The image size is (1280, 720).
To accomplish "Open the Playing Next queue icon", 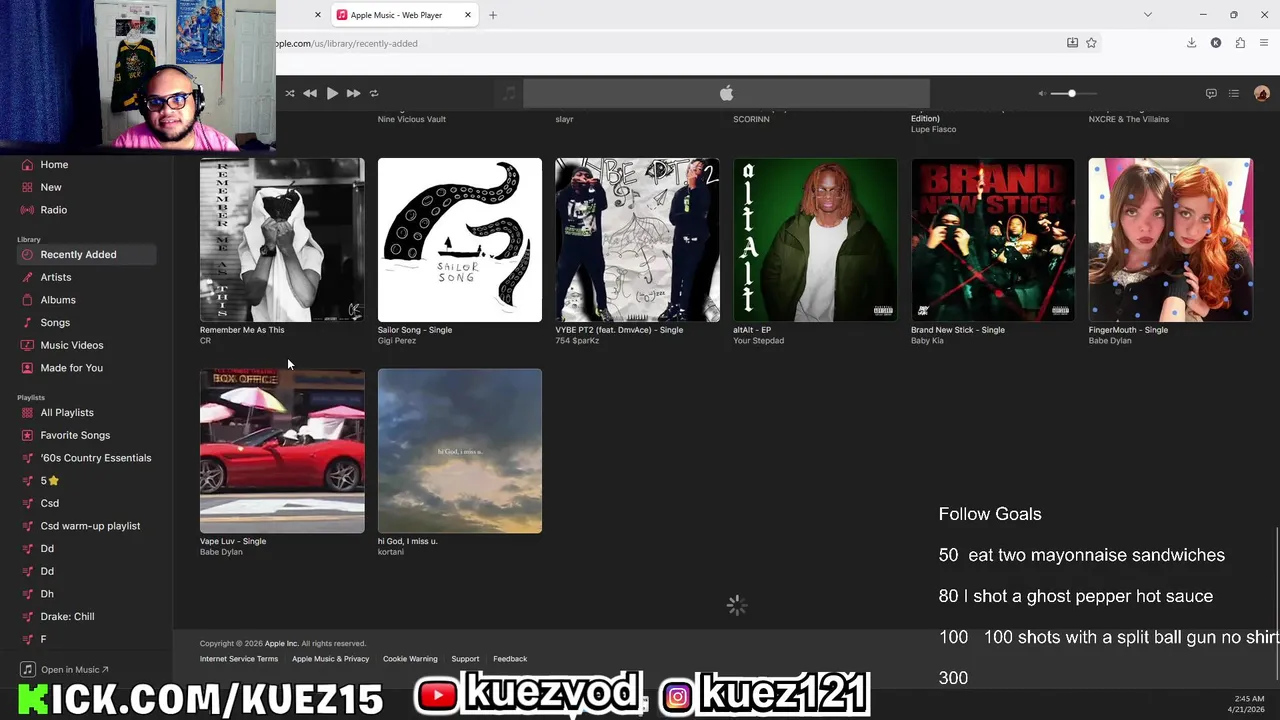I will tap(1234, 93).
